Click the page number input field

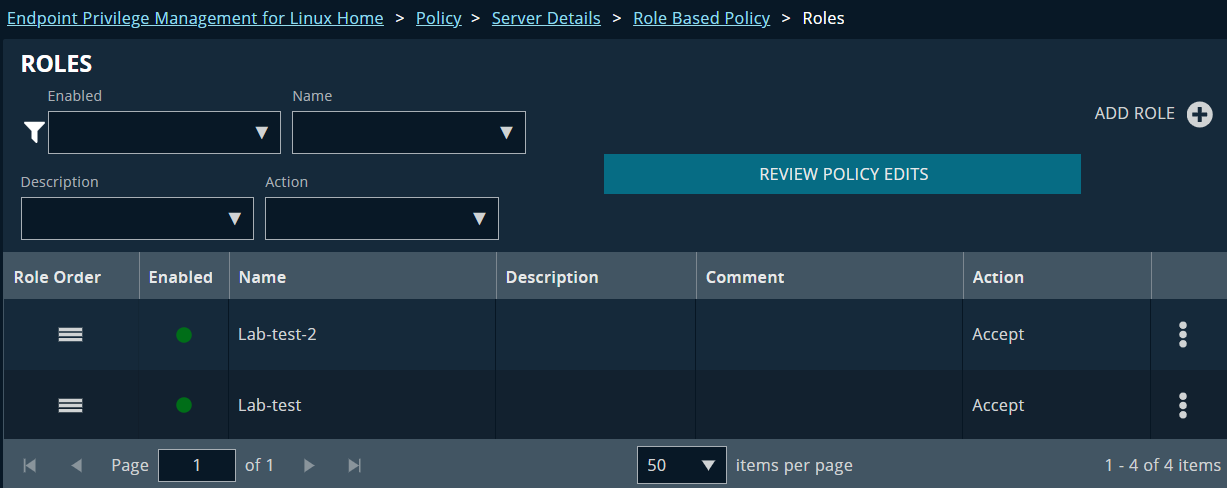[197, 465]
